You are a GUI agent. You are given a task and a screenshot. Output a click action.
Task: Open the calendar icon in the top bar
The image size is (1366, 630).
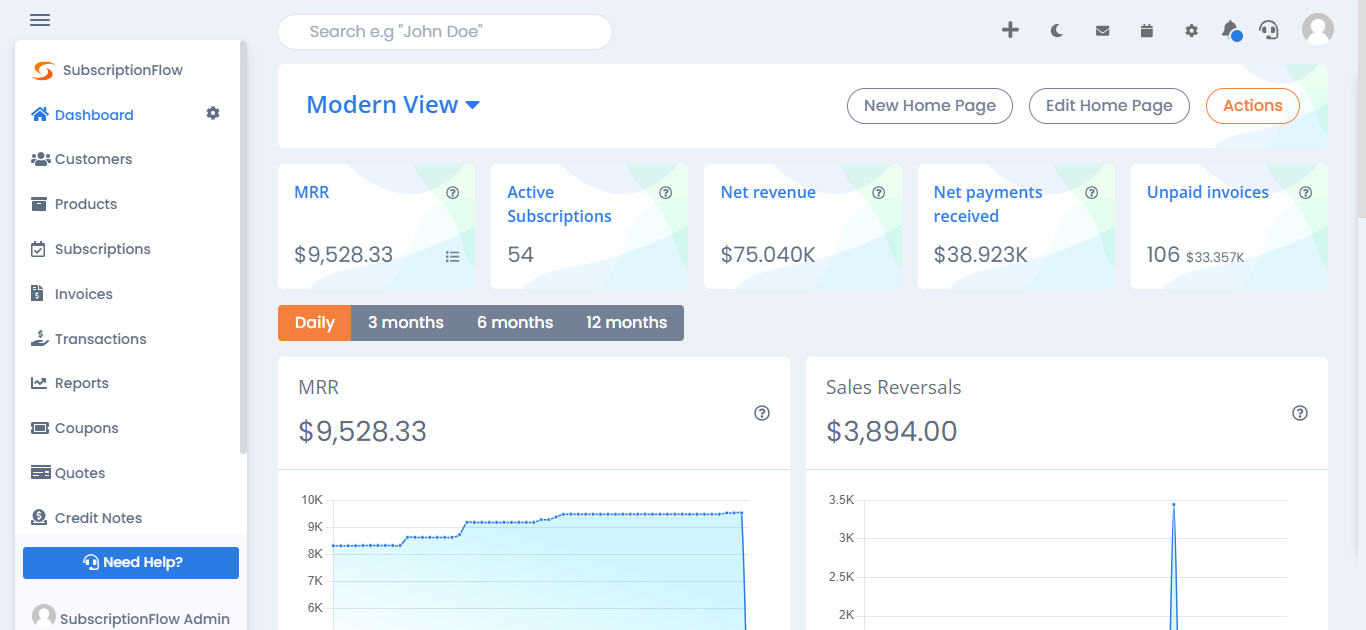point(1146,30)
